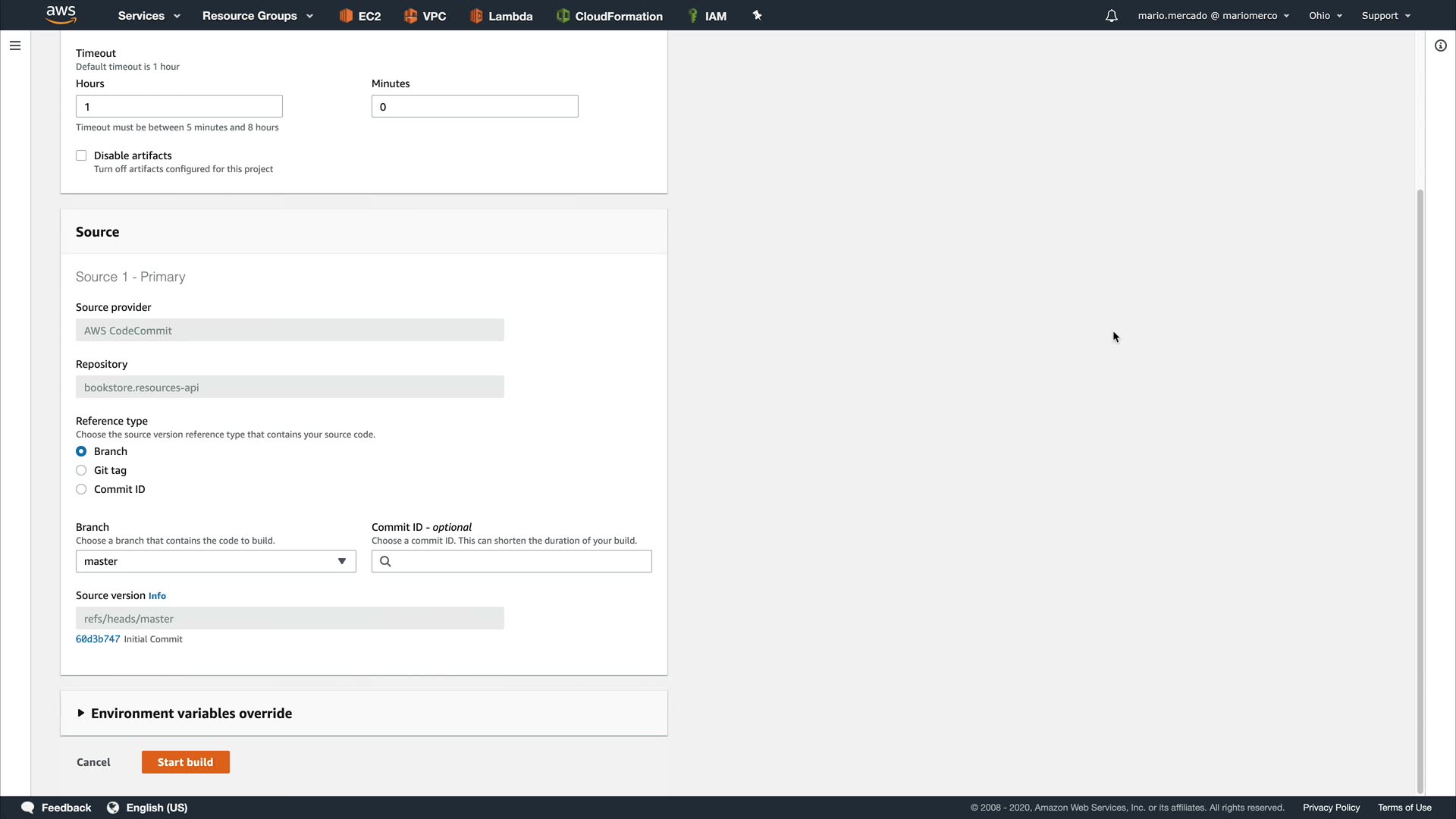Open the Ohio region dropdown

(x=1325, y=16)
